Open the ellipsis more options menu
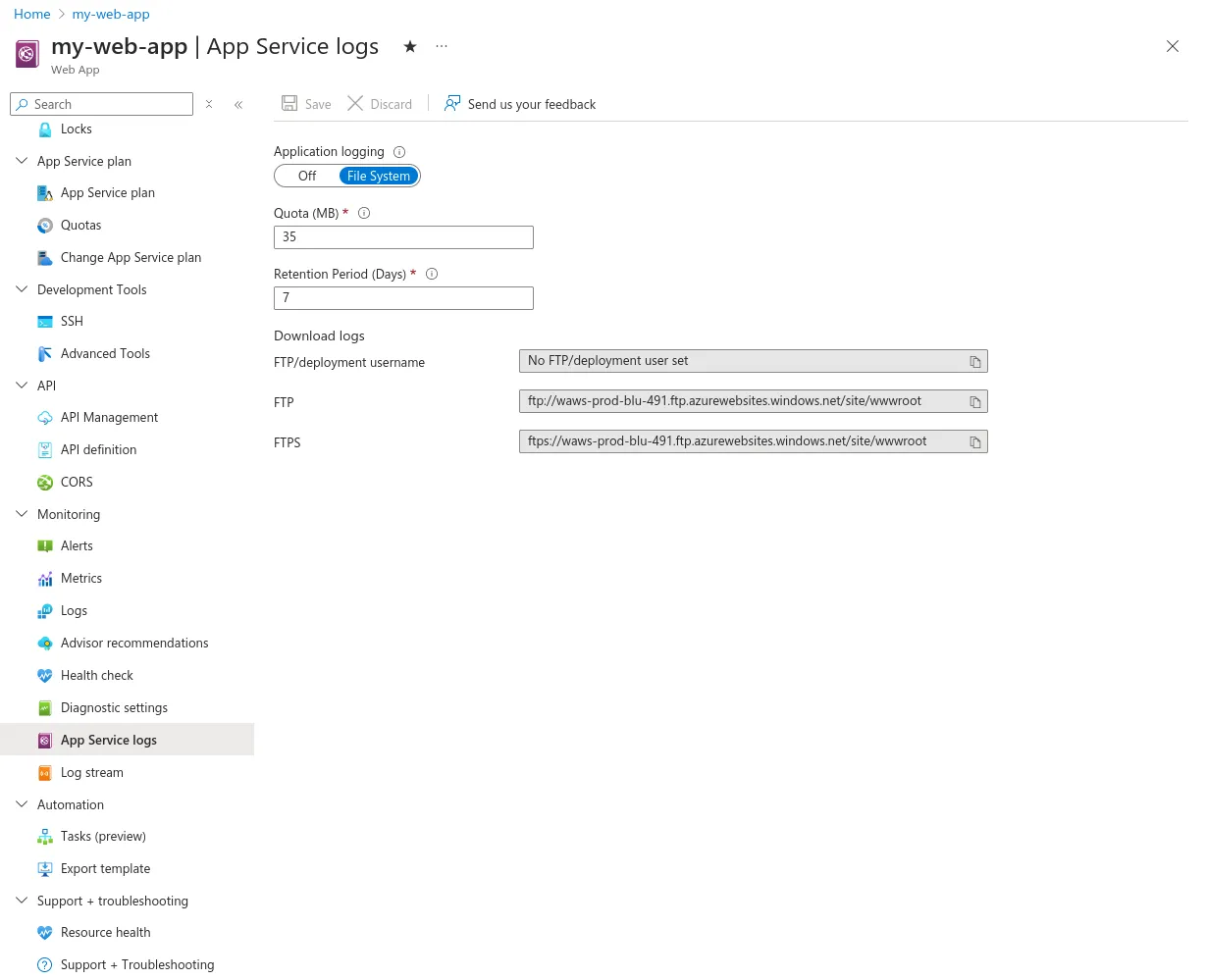The height and width of the screenshot is (980, 1206). 442,46
